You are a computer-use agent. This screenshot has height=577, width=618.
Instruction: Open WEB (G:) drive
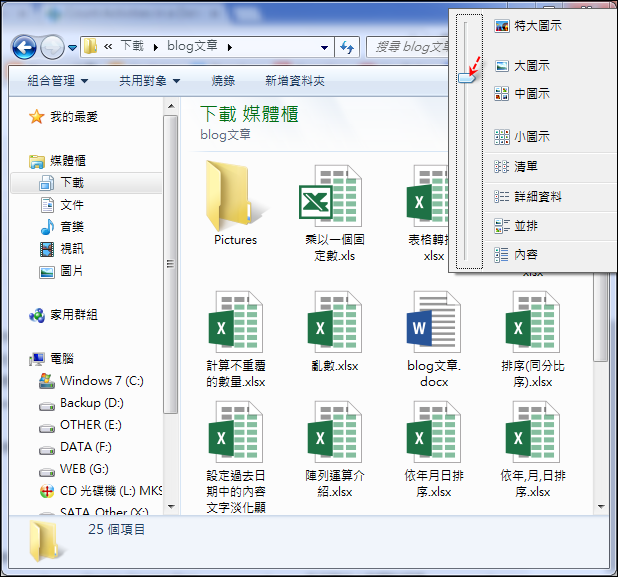pos(74,469)
